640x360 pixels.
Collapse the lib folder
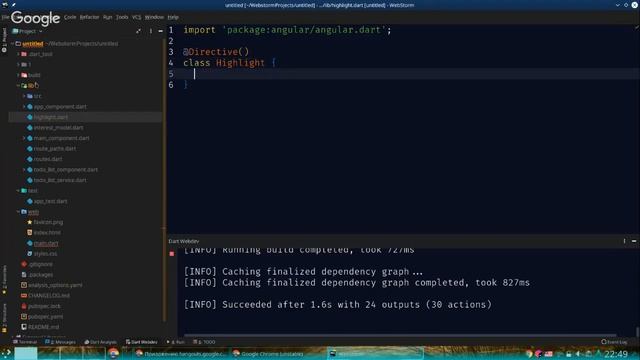(18, 86)
